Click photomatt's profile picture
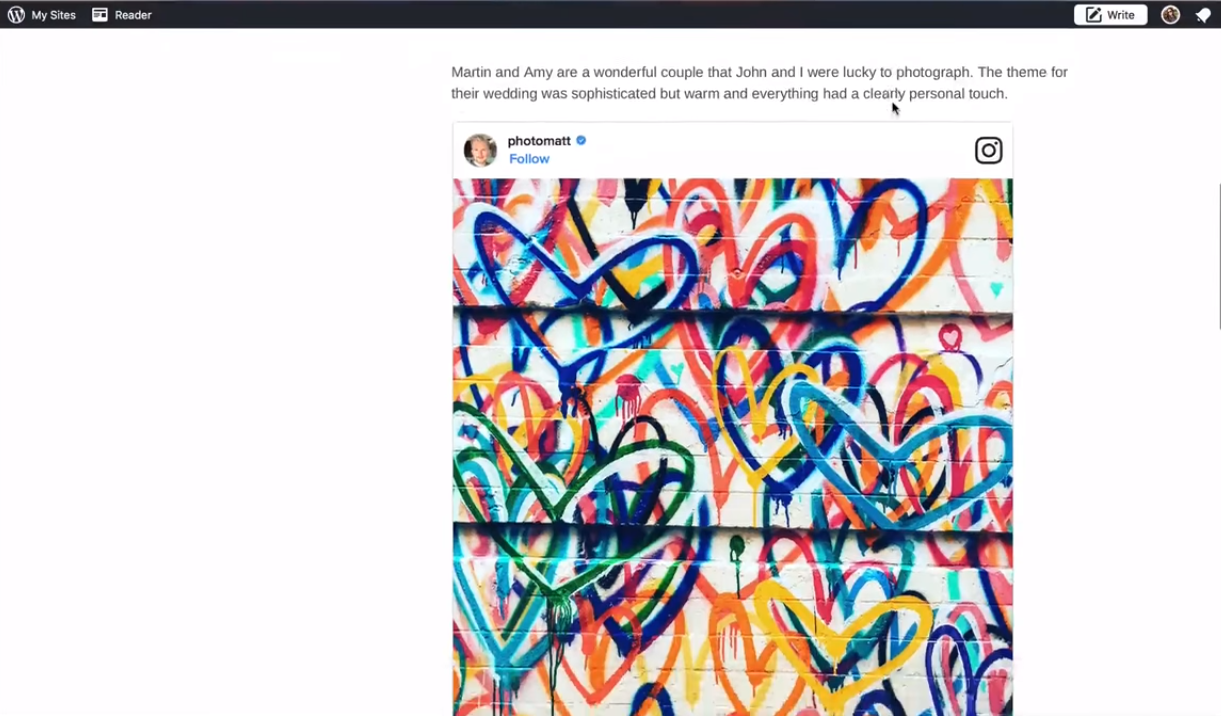Screen dimensions: 1221x716 (480, 150)
